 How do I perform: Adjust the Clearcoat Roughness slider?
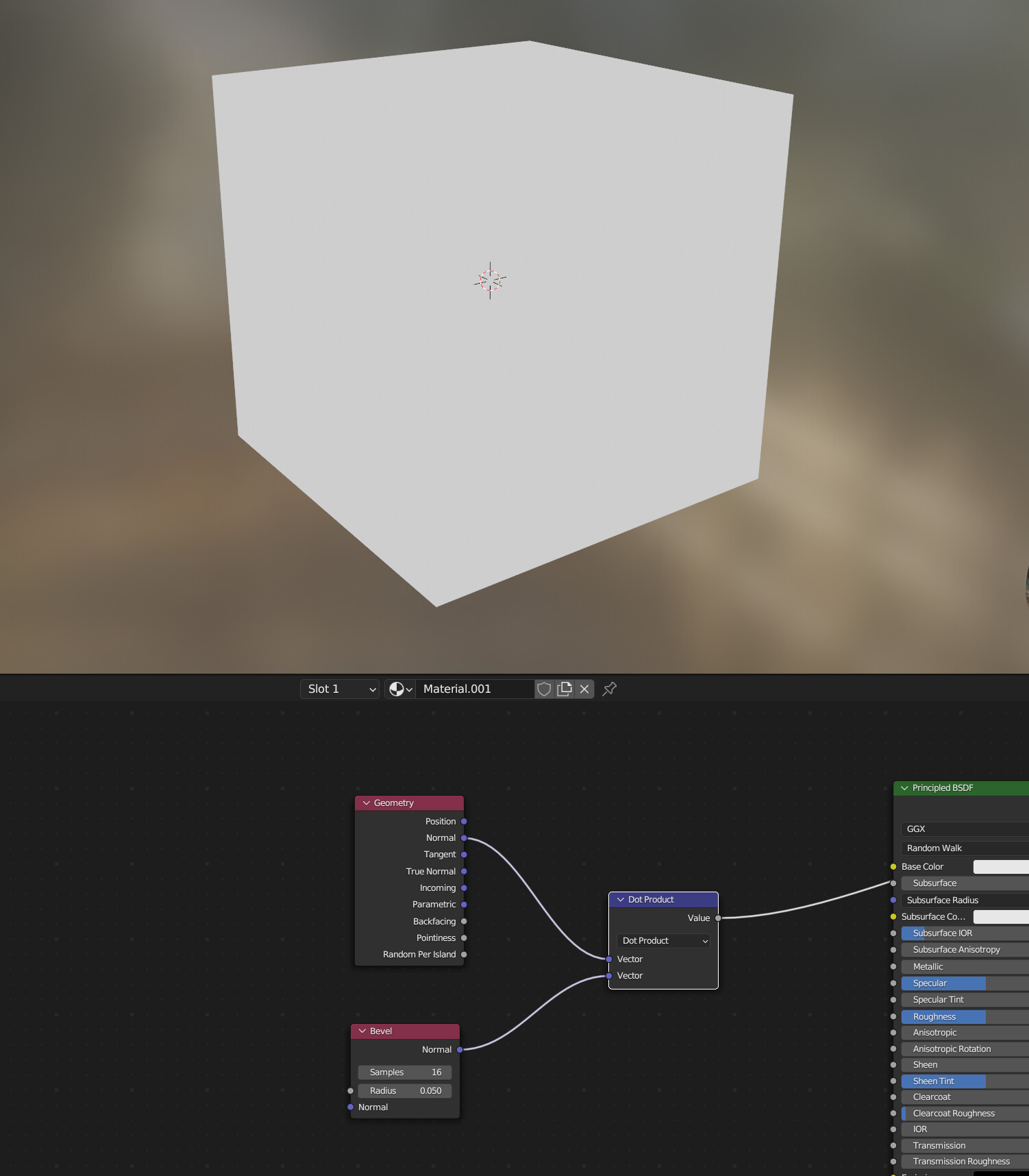(x=965, y=1113)
